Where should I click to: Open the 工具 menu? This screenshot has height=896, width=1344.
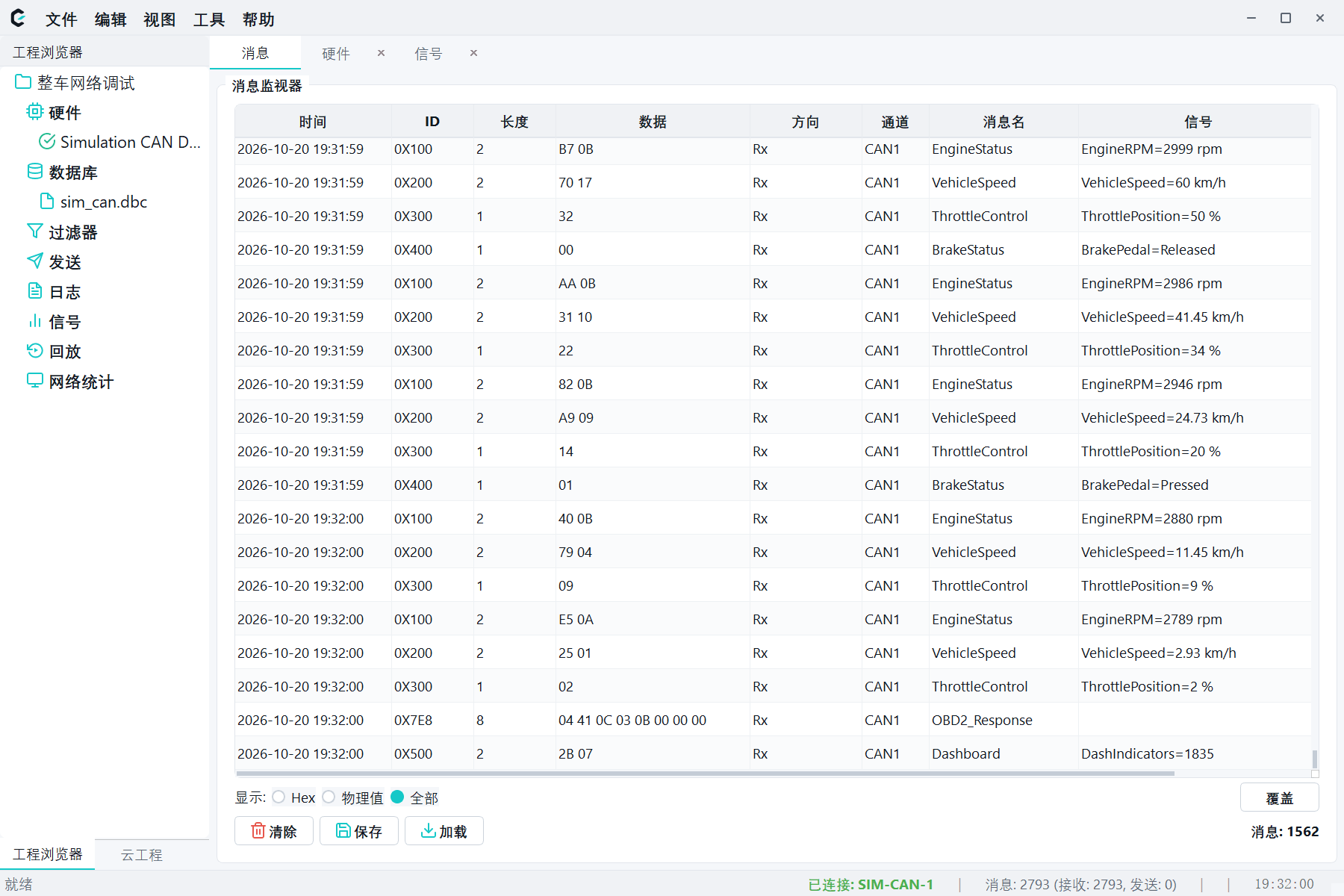(x=209, y=19)
